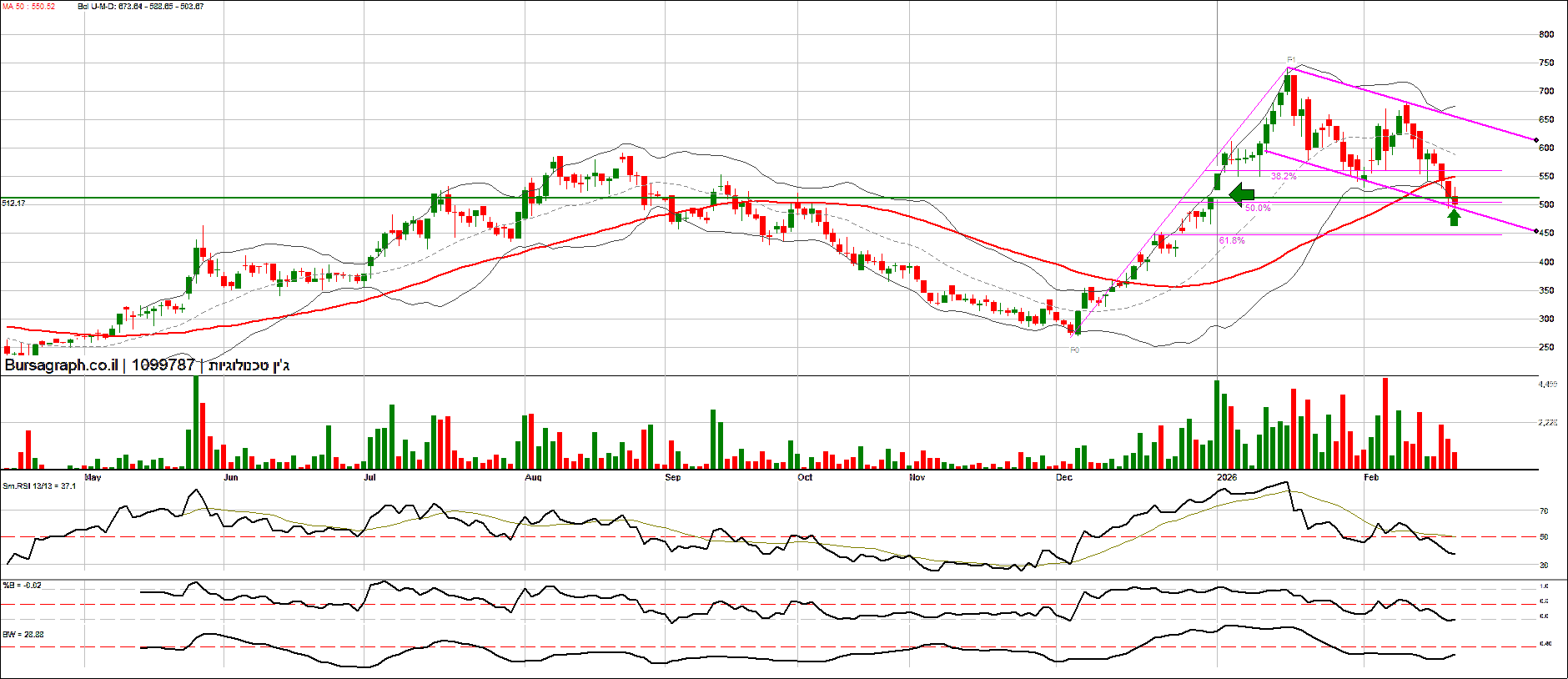The image size is (1568, 679).
Task: Click the MA 50 indicator label
Action: click(x=28, y=7)
